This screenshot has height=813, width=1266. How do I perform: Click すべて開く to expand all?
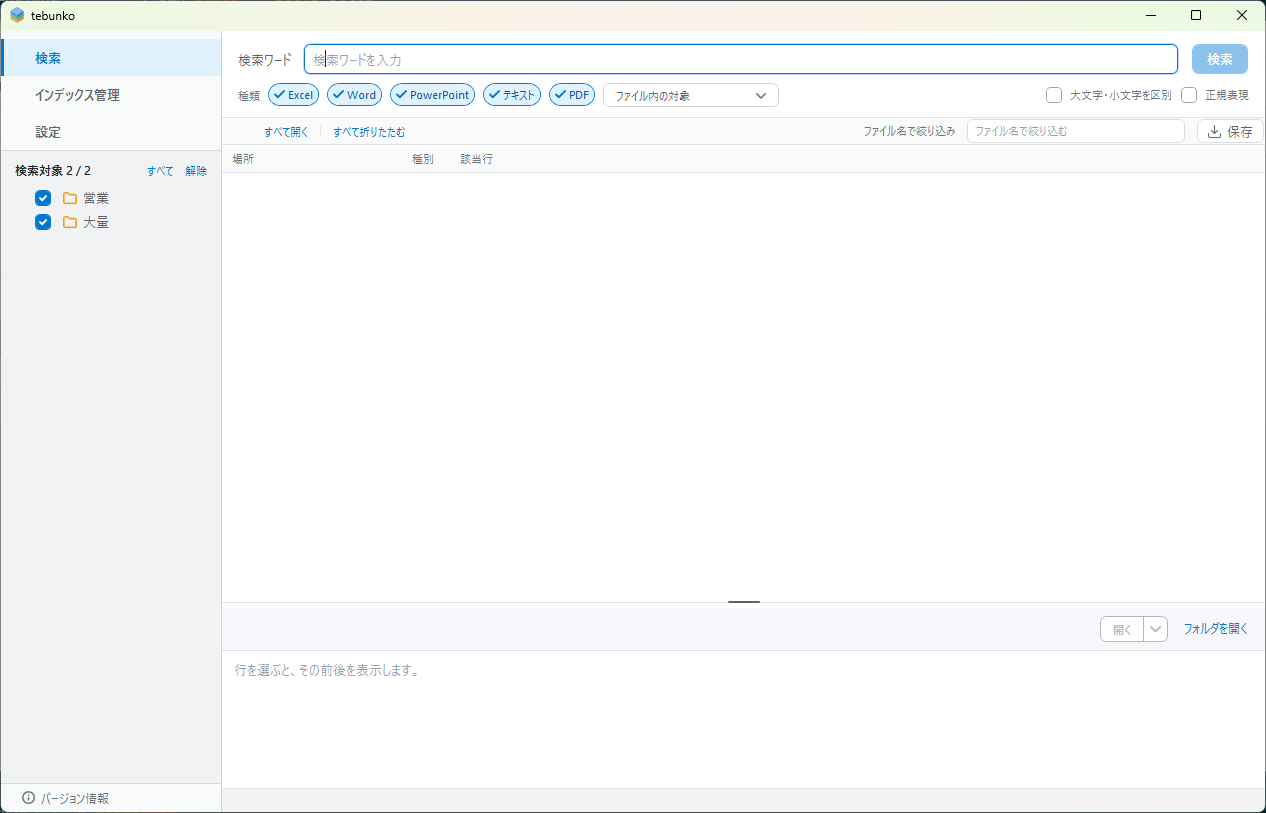click(x=286, y=132)
